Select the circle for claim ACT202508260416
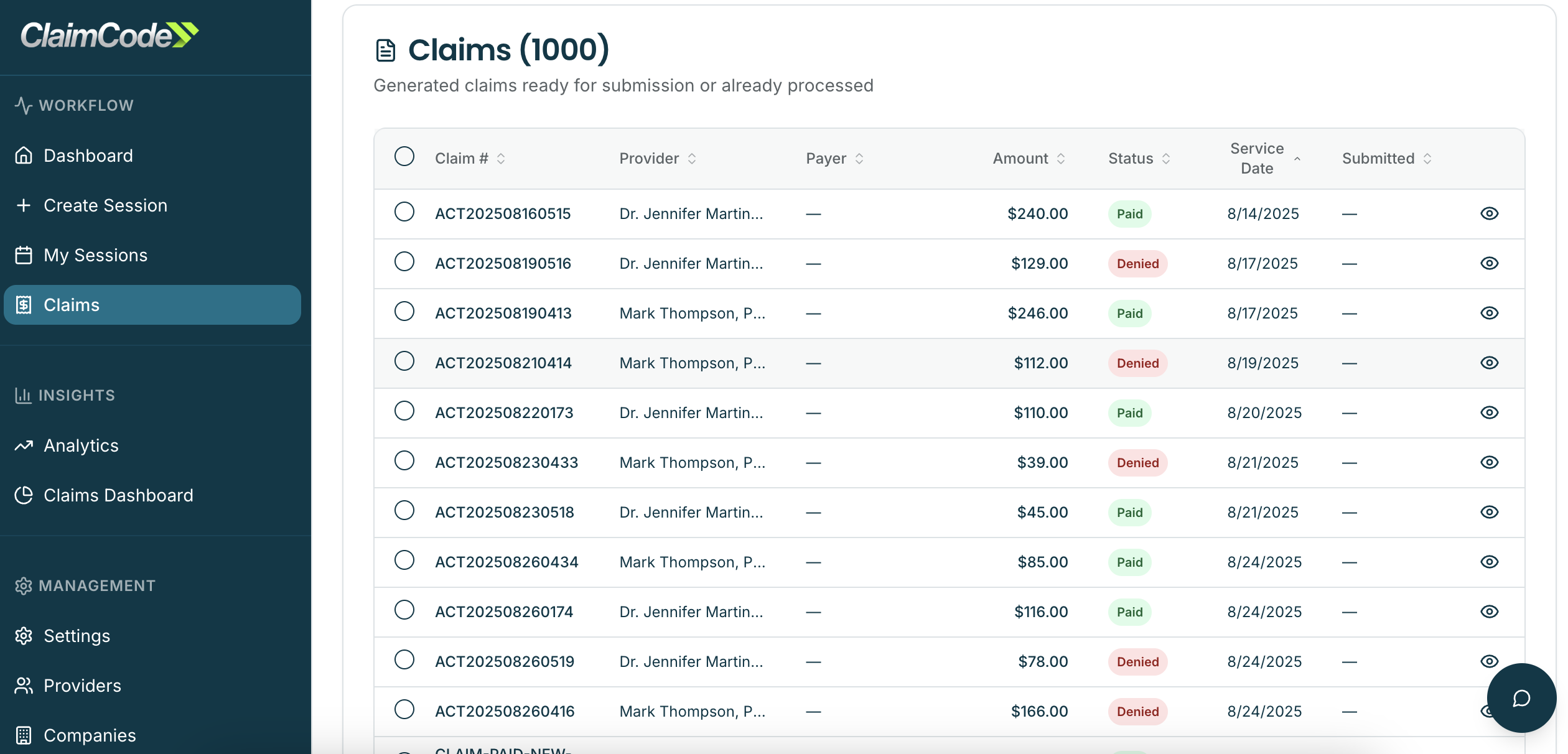Image resolution: width=1568 pixels, height=754 pixels. 404,710
